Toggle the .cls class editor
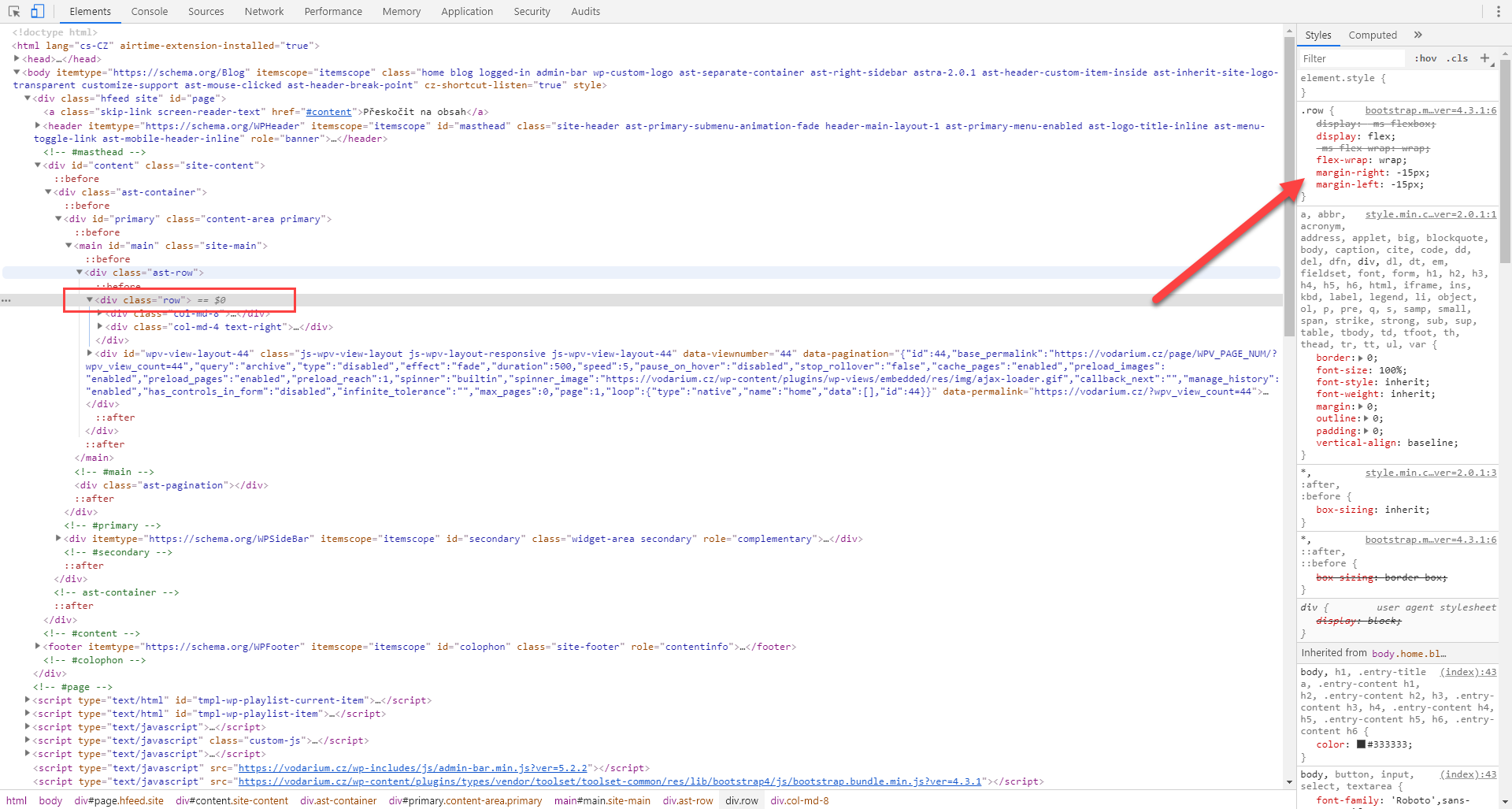 tap(1457, 58)
